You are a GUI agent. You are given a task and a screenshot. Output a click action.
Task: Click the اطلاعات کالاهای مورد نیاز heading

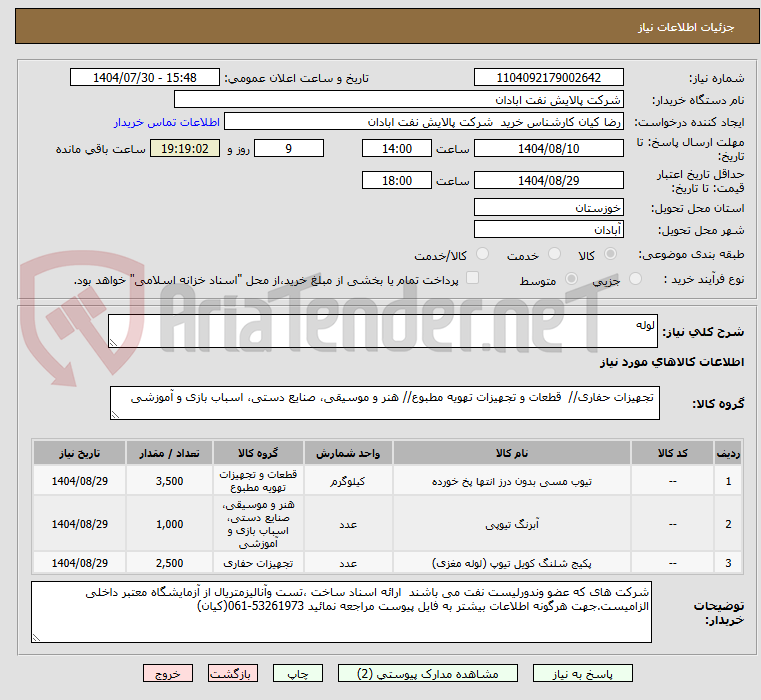[x=672, y=362]
